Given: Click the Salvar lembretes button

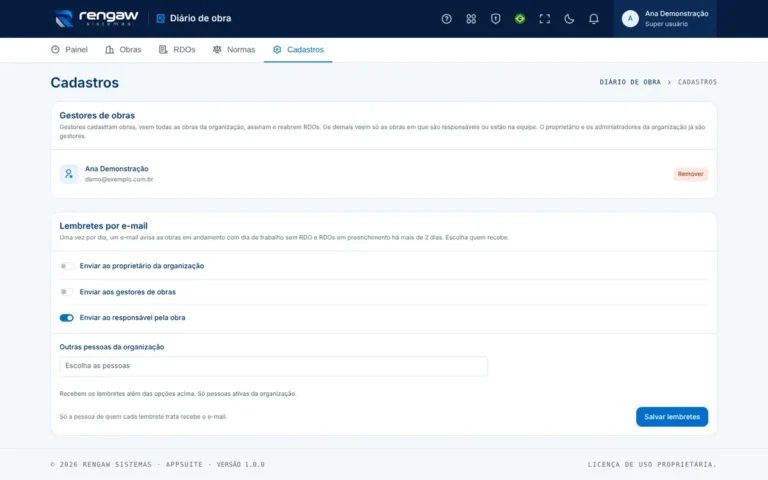Looking at the screenshot, I should (672, 417).
